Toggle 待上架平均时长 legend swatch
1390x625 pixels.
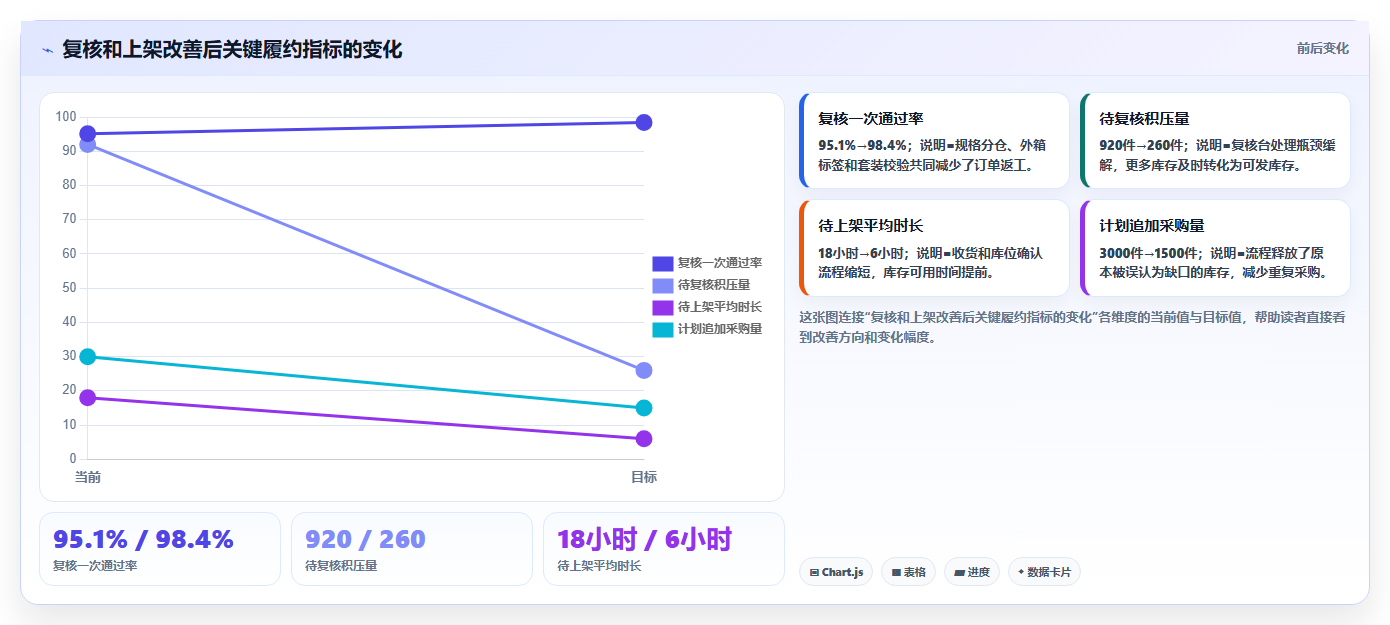663,307
